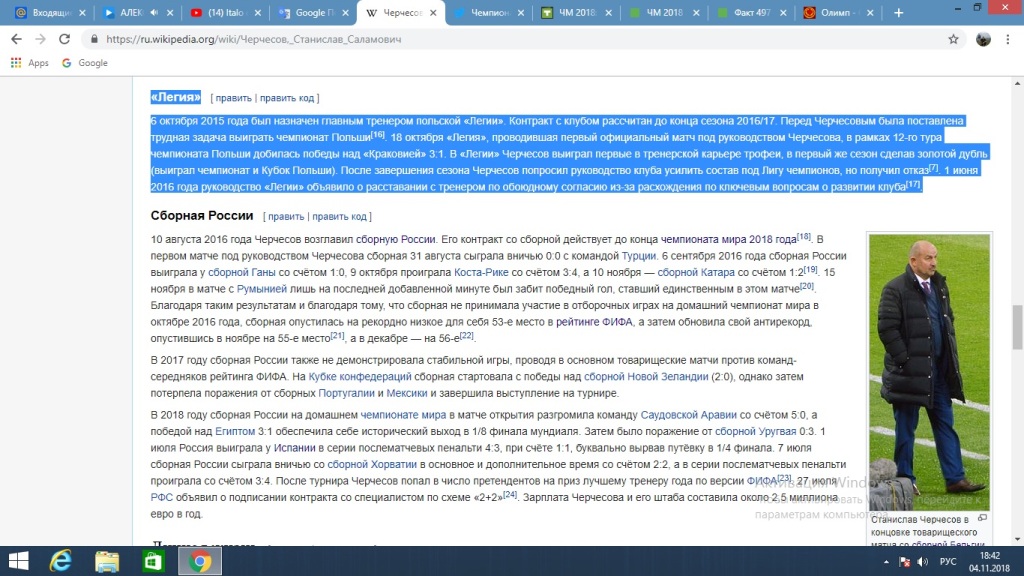Open the volume speaker icon in tray

pos(922,562)
